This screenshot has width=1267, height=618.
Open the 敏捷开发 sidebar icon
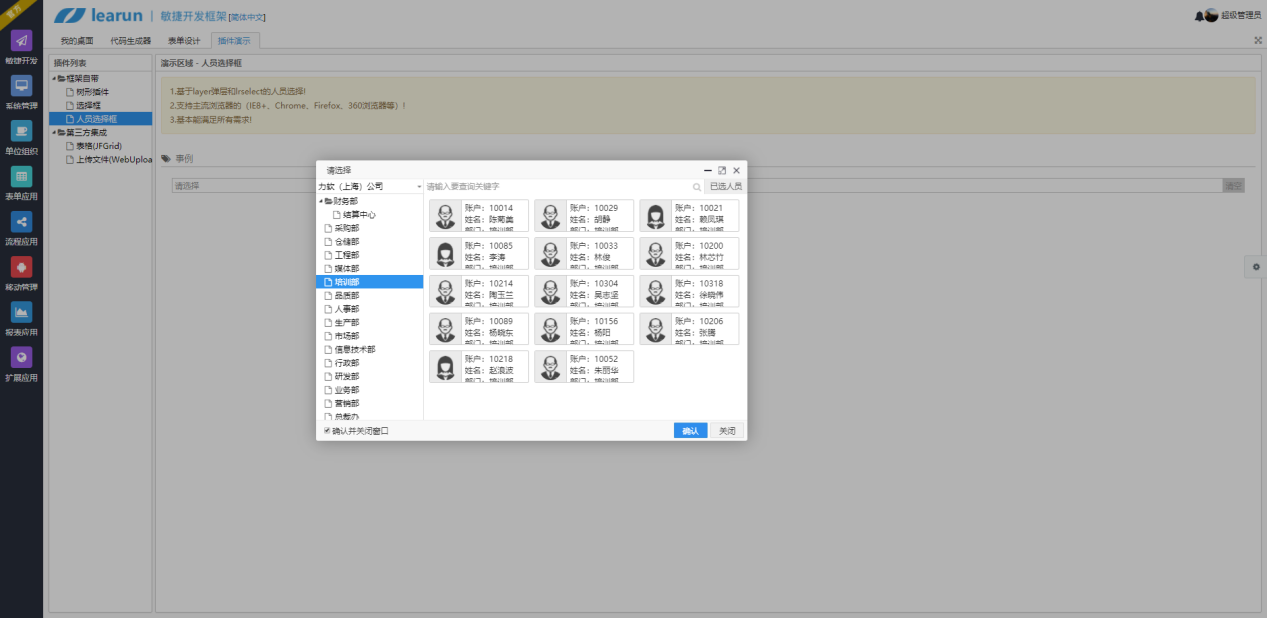[x=21, y=40]
